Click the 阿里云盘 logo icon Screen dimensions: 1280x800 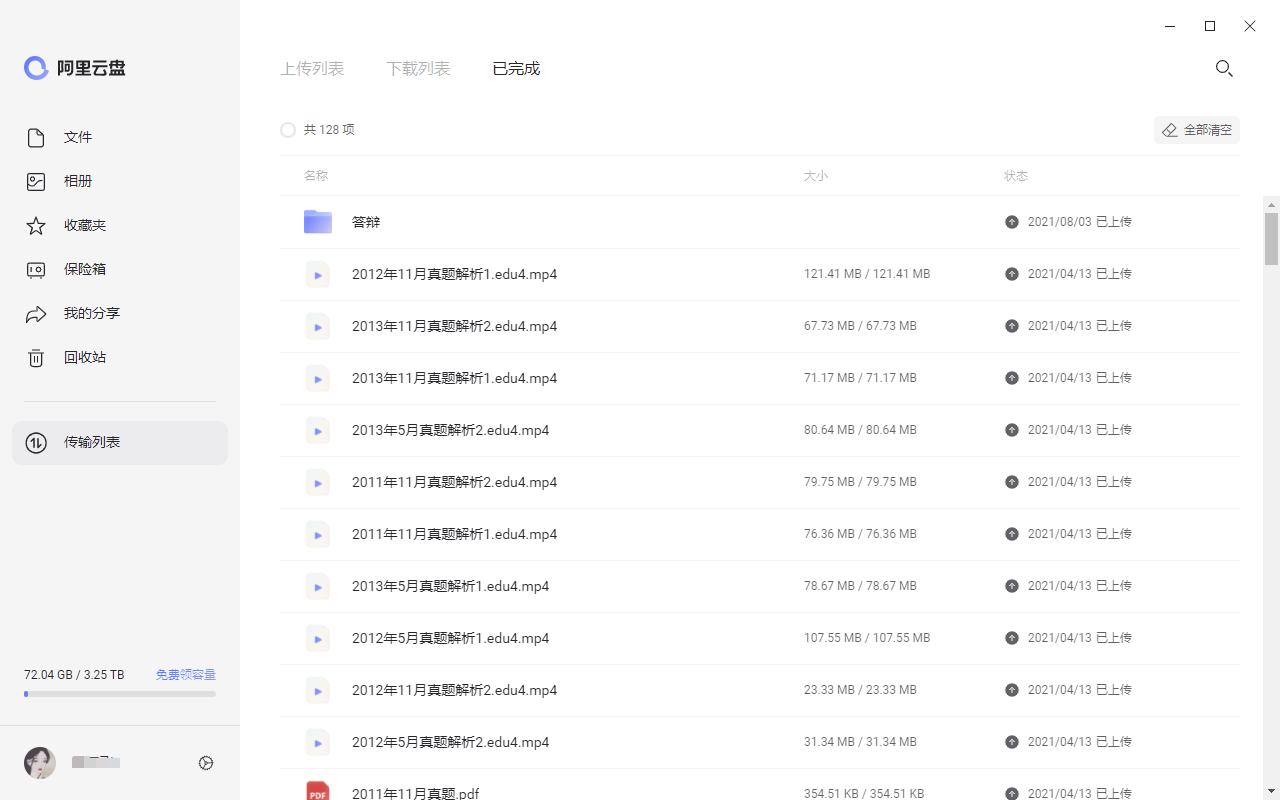pos(36,68)
